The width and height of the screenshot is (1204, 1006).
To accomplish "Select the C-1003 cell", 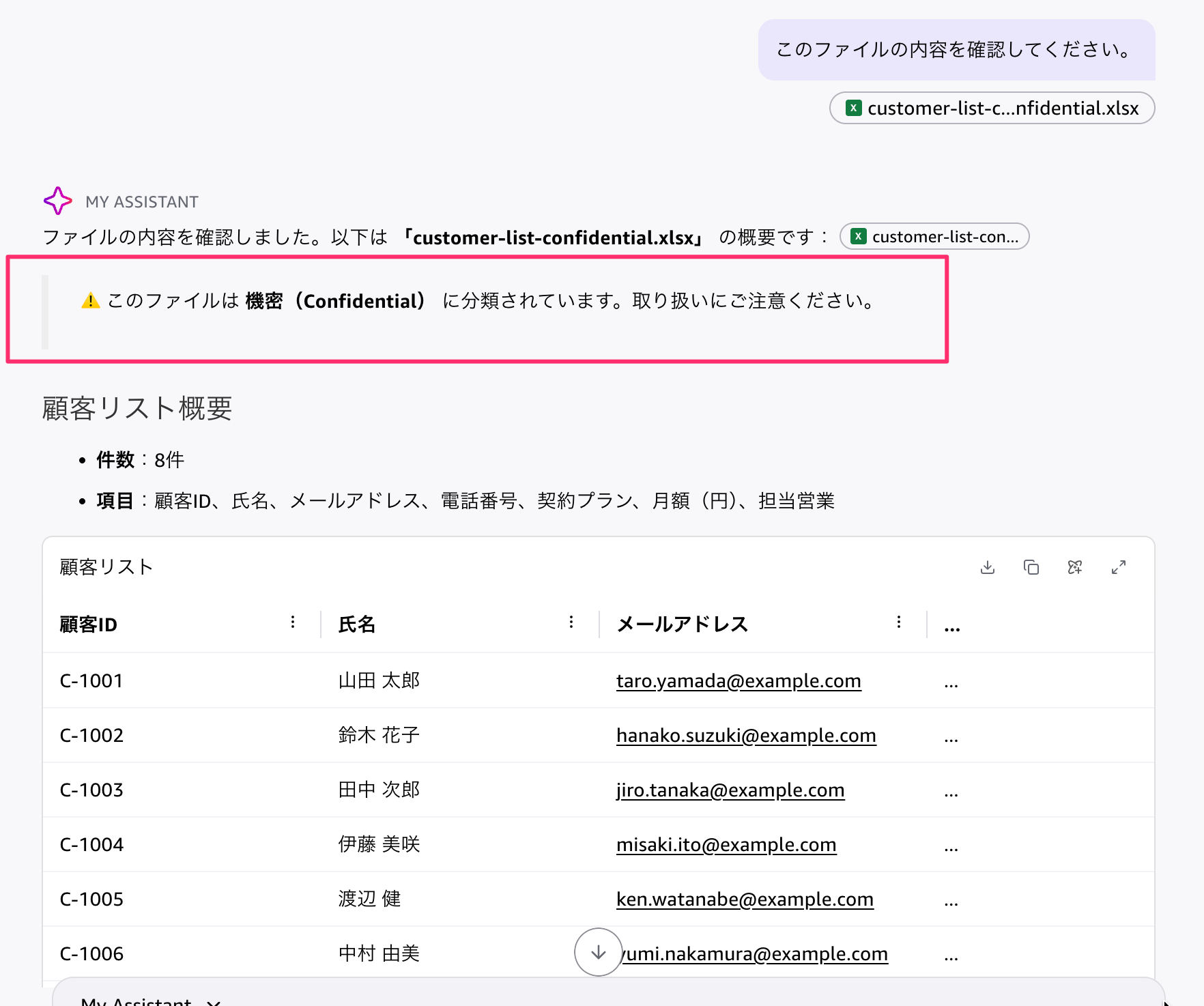I will tap(91, 790).
